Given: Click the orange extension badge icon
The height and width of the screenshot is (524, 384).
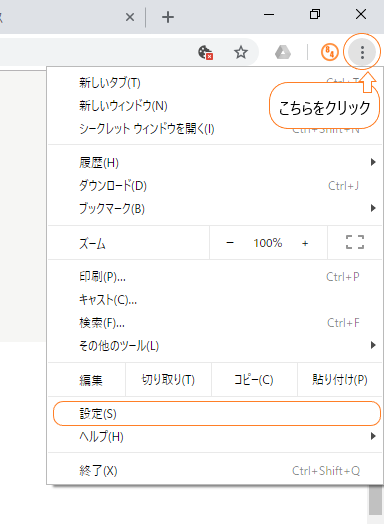Looking at the screenshot, I should [329, 52].
